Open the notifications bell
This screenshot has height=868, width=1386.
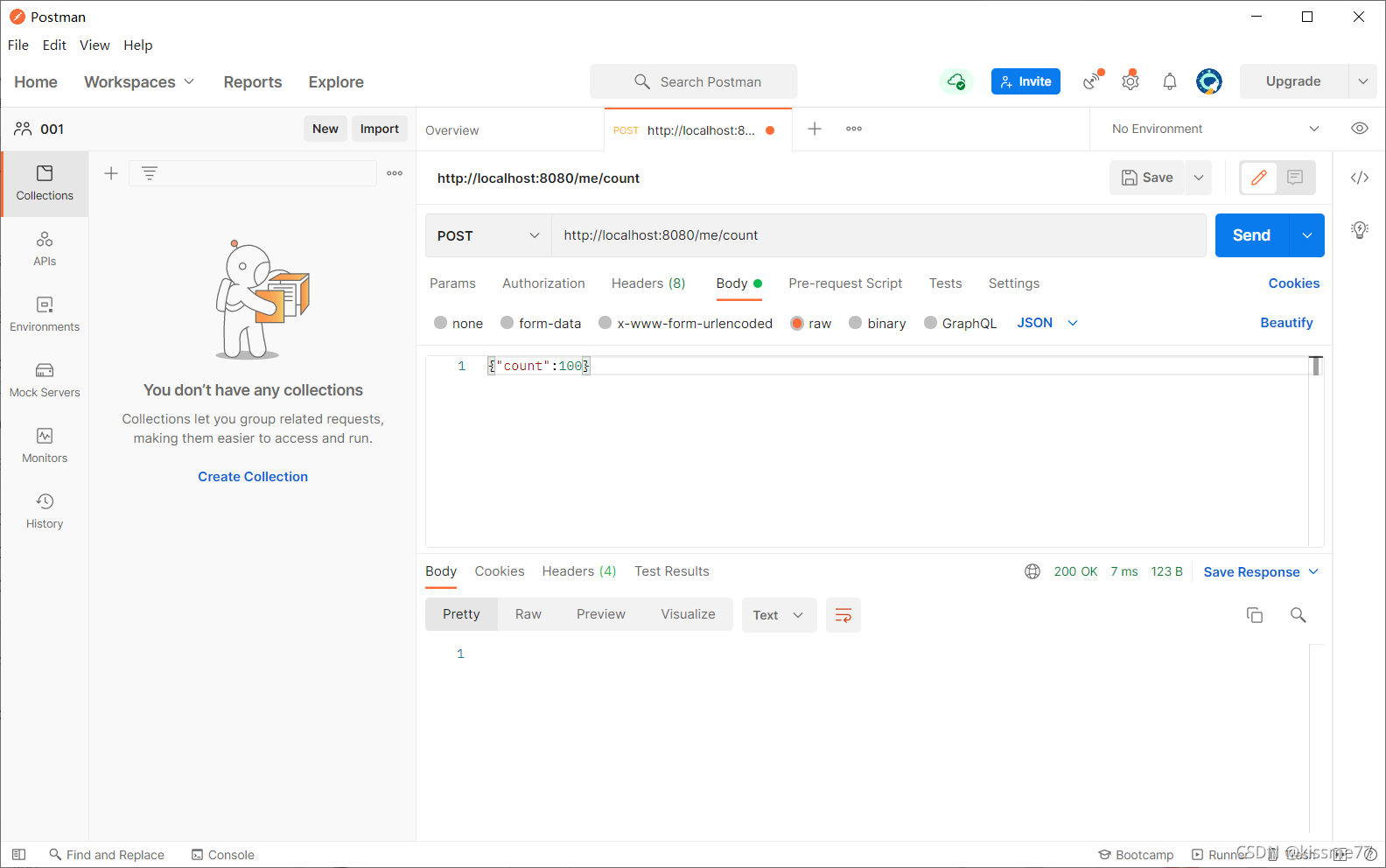tap(1170, 81)
